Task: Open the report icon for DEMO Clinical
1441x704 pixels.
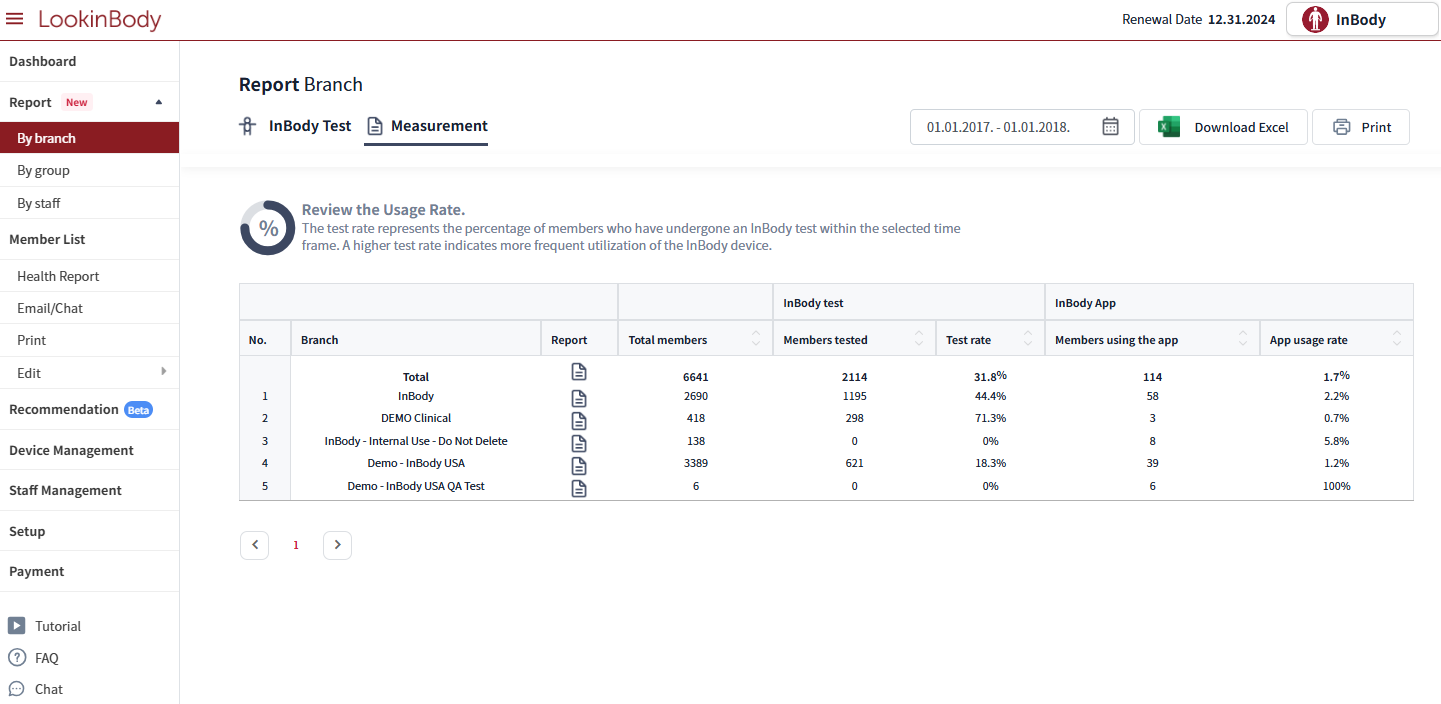Action: pyautogui.click(x=579, y=420)
